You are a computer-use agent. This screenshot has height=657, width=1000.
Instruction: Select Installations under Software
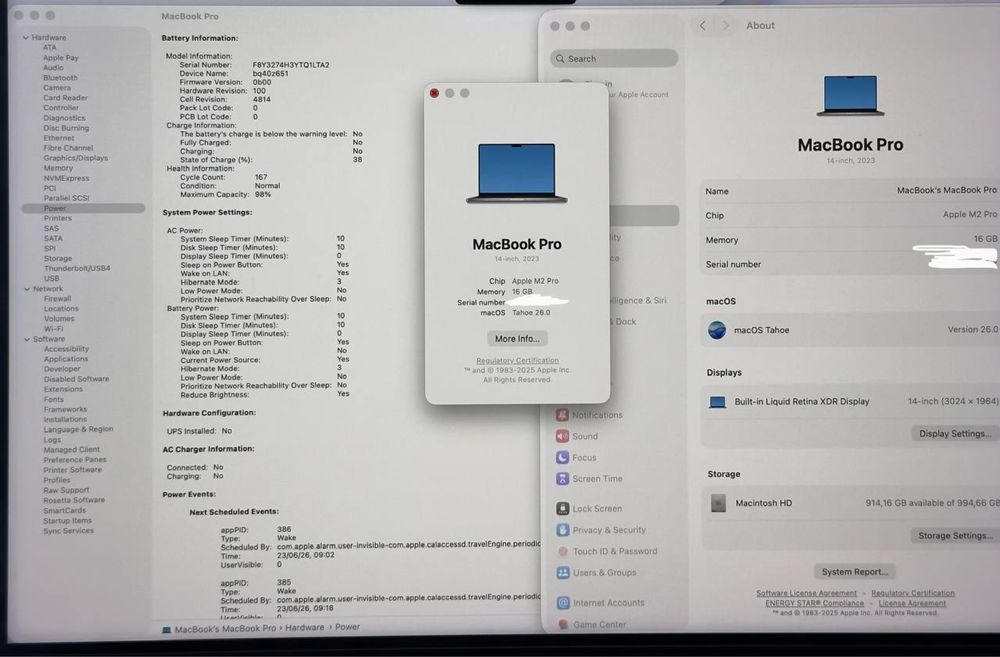[65, 419]
